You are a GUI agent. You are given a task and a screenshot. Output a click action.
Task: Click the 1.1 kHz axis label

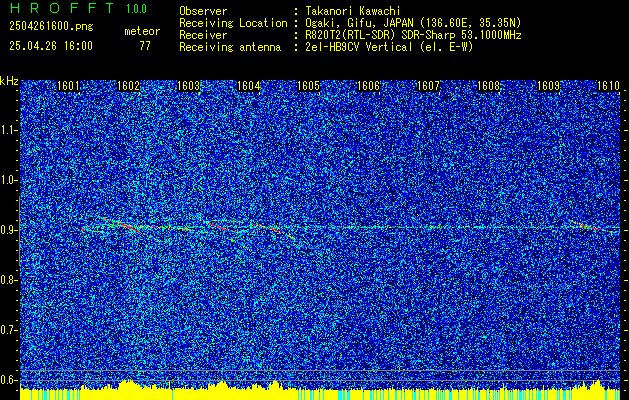(x=8, y=130)
